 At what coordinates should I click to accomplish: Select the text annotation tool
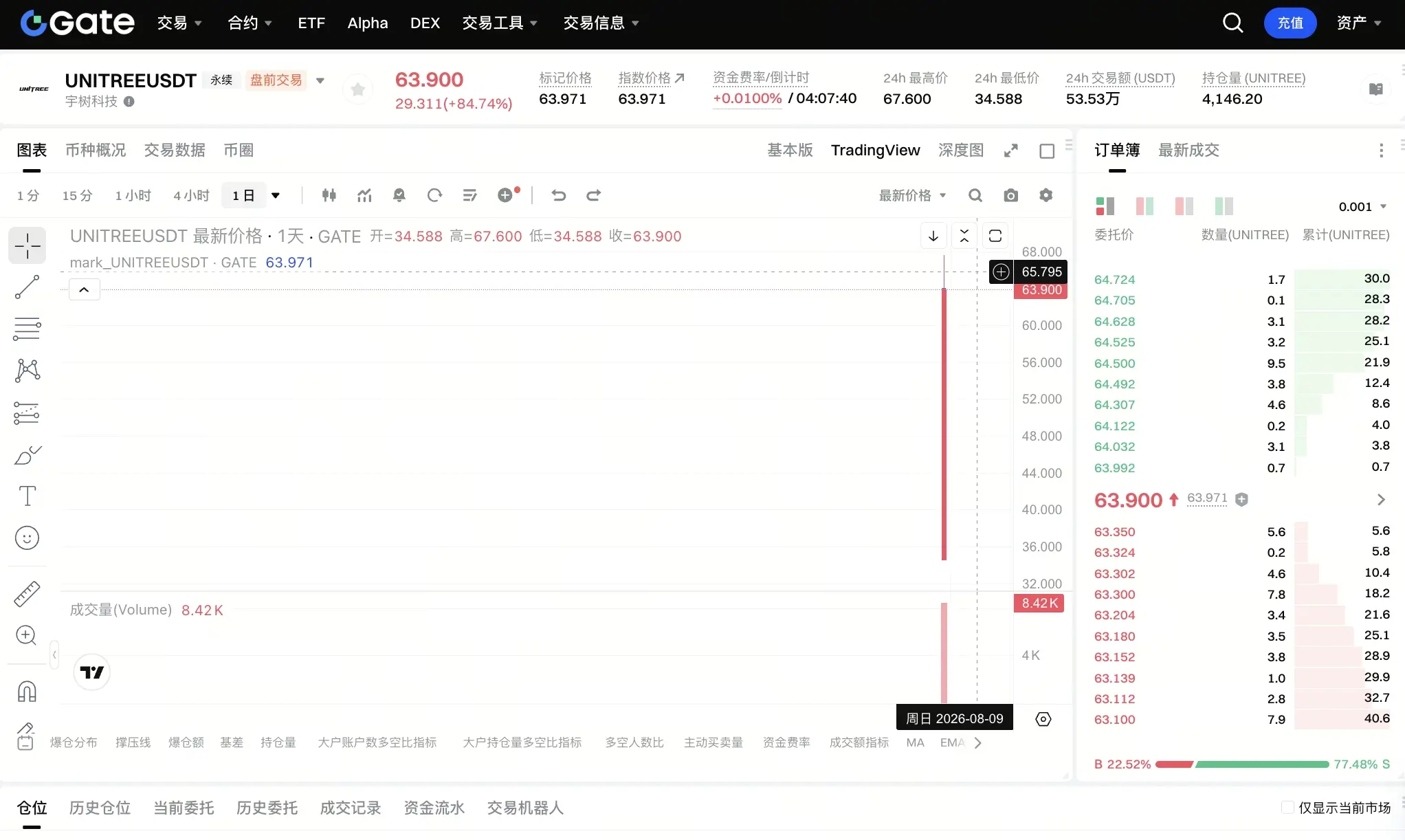27,496
